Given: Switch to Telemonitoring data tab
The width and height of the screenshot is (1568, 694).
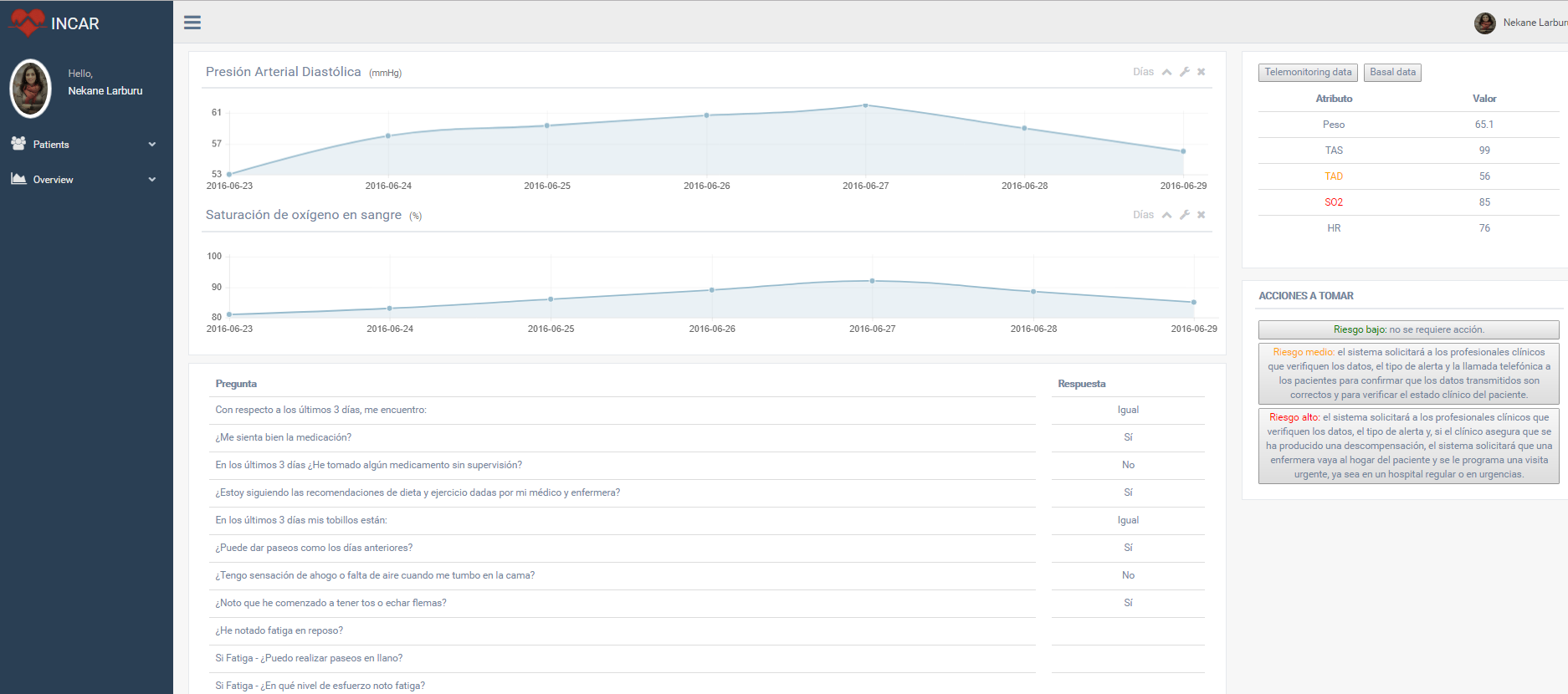Looking at the screenshot, I should 1308,73.
